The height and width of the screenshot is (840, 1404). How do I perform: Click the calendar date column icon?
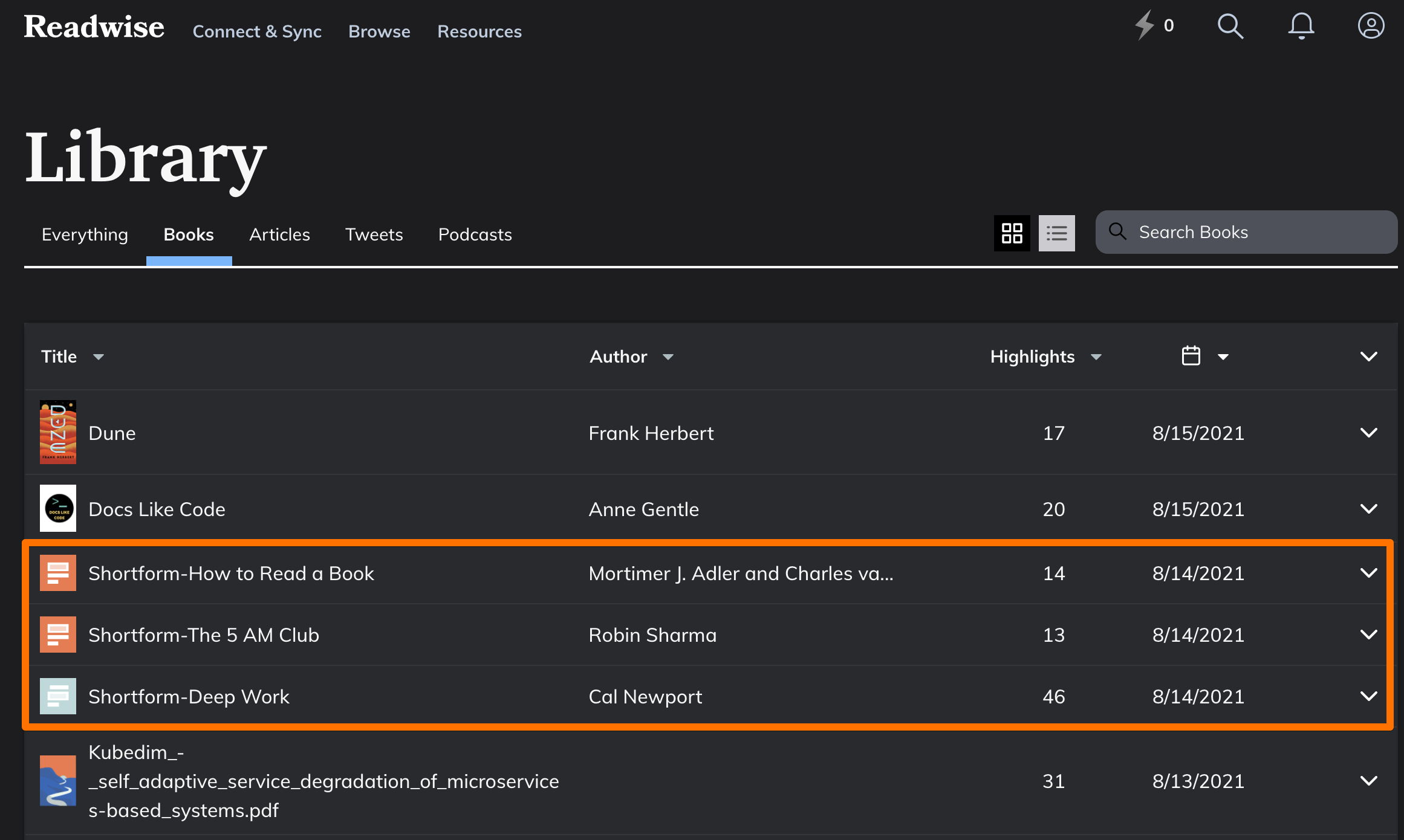click(x=1191, y=356)
